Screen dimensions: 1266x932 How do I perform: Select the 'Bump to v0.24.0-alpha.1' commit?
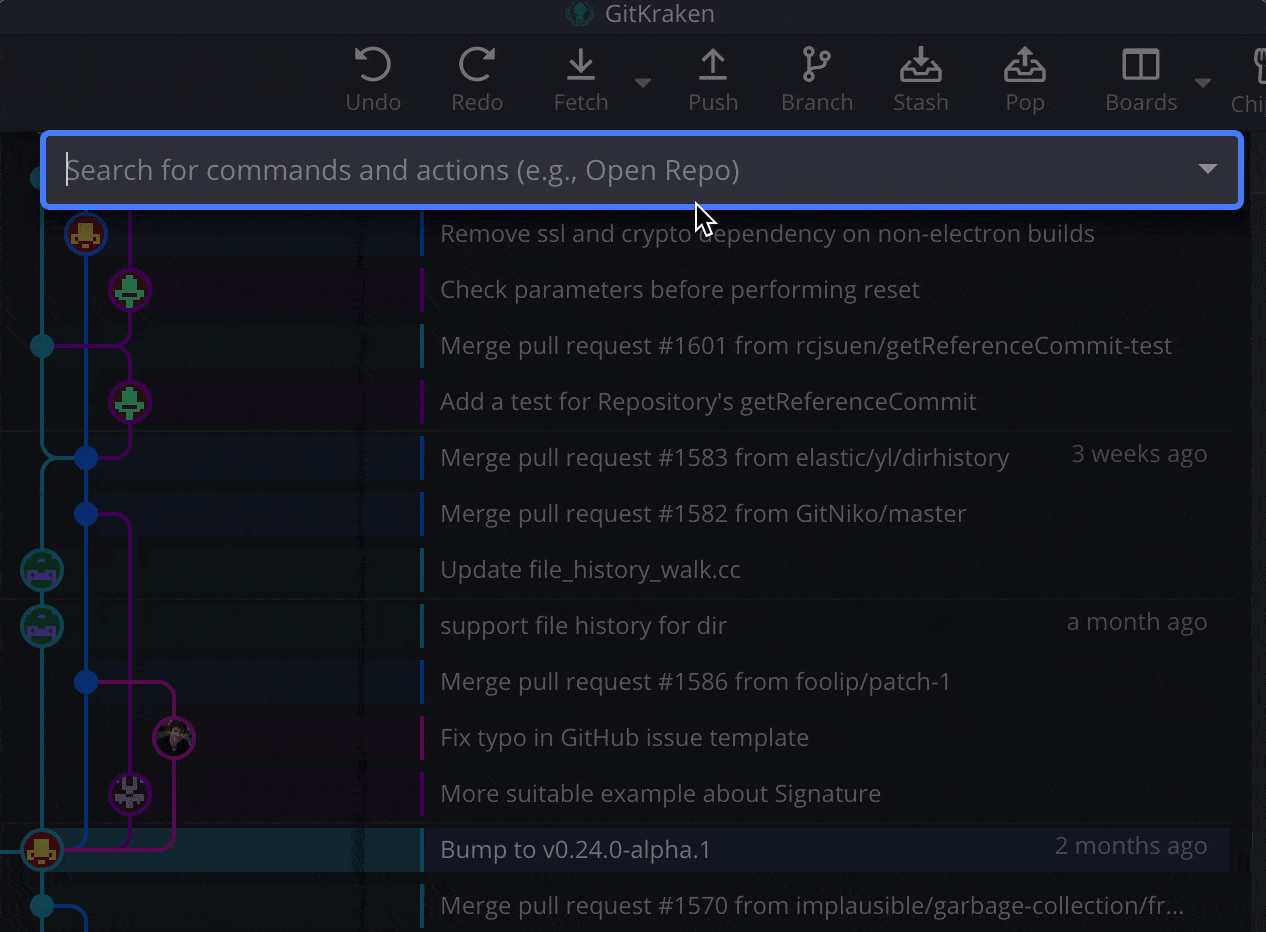click(x=575, y=850)
